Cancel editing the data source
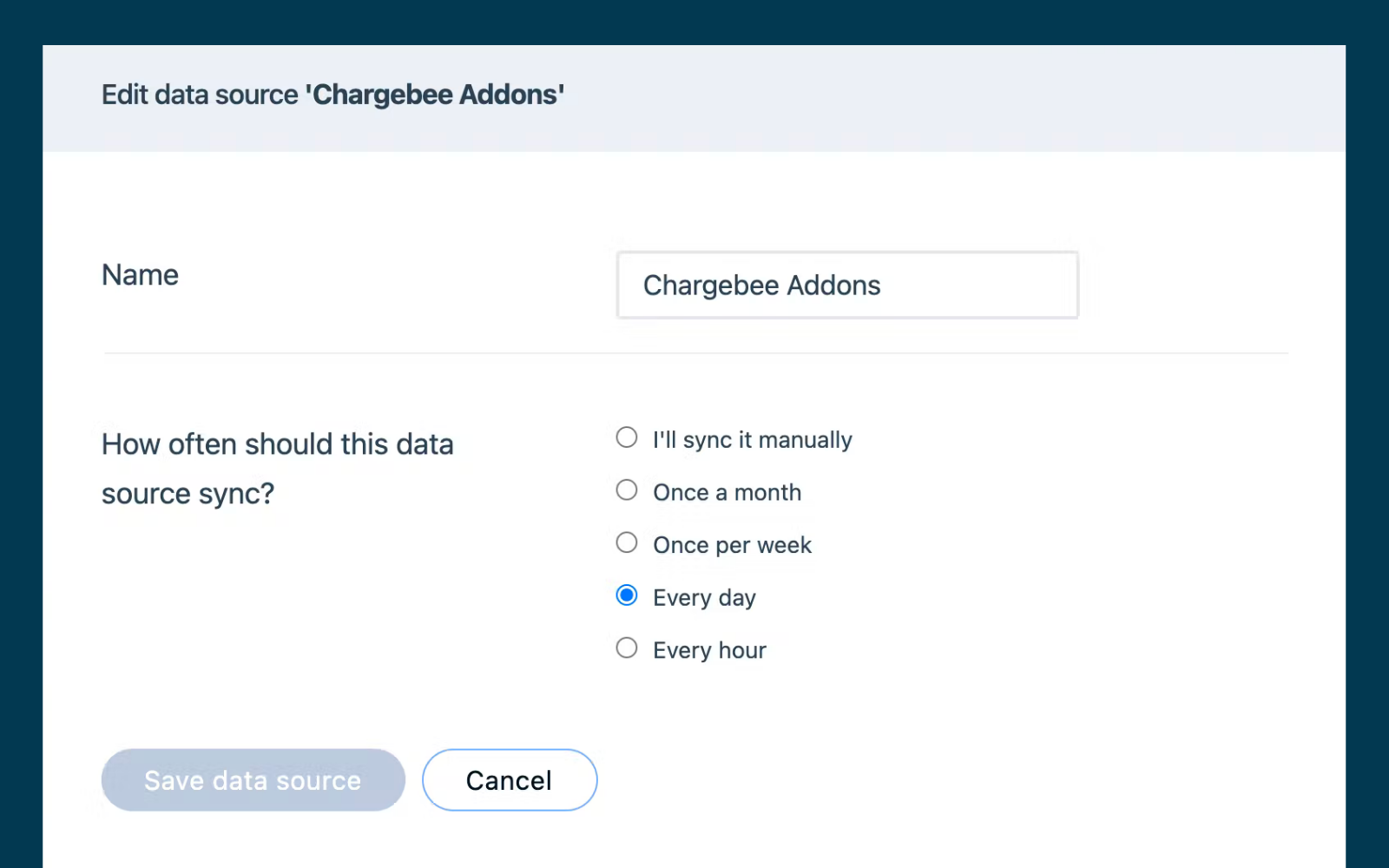1389x868 pixels. click(x=510, y=780)
